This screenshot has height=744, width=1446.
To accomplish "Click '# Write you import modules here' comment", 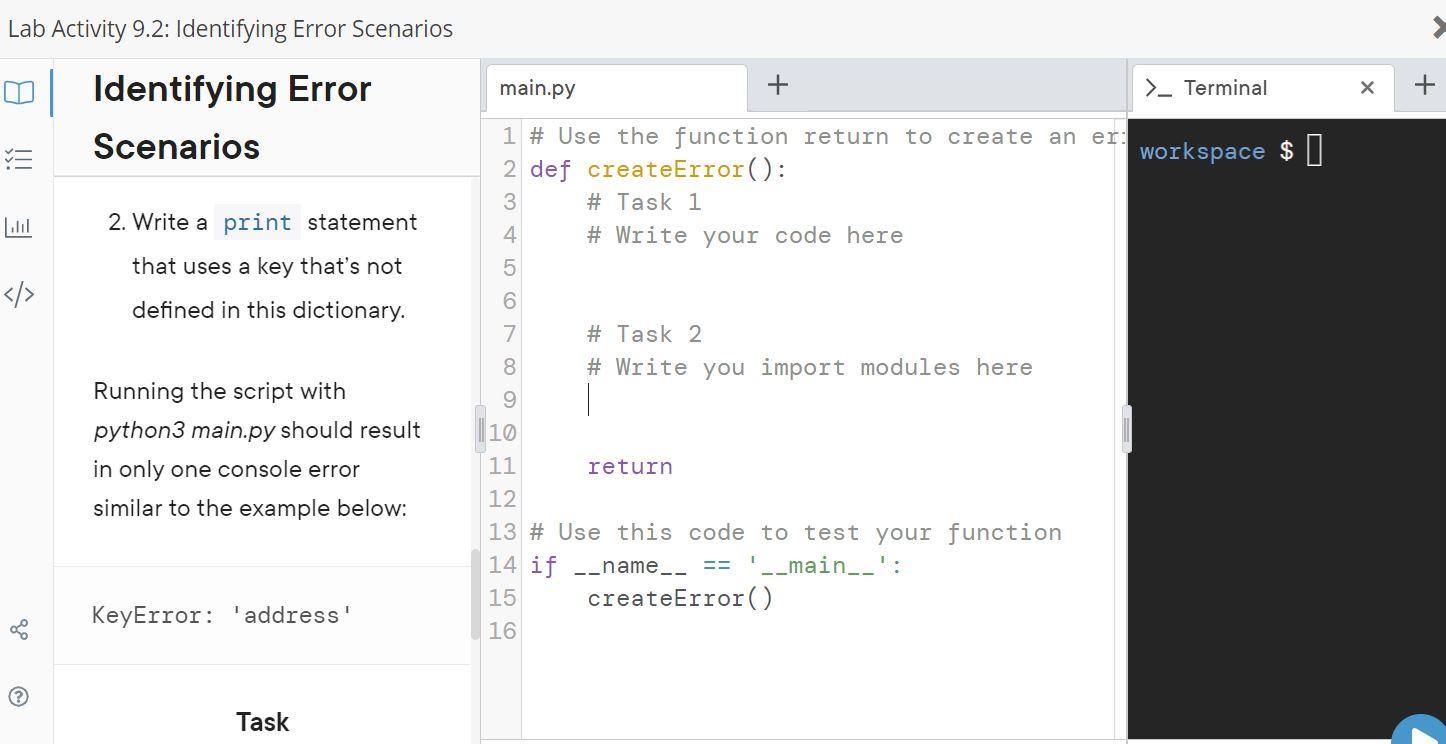I will (810, 367).
